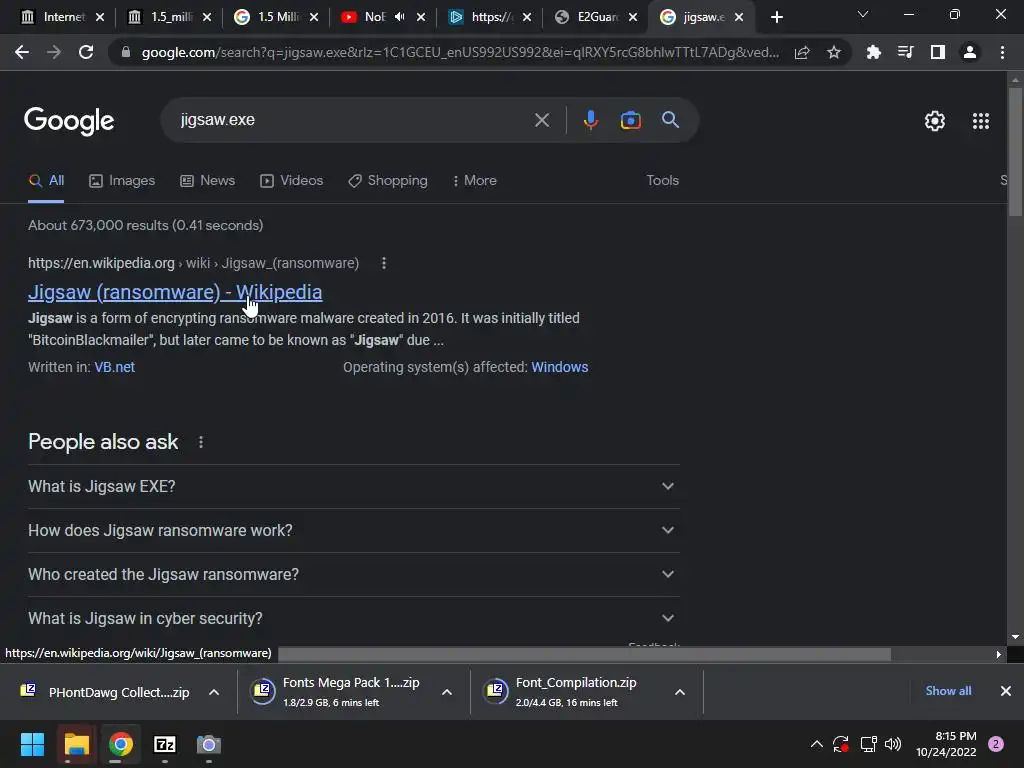Start a voice search with the microphone
Screen dimensions: 1024x768
pyautogui.click(x=590, y=120)
